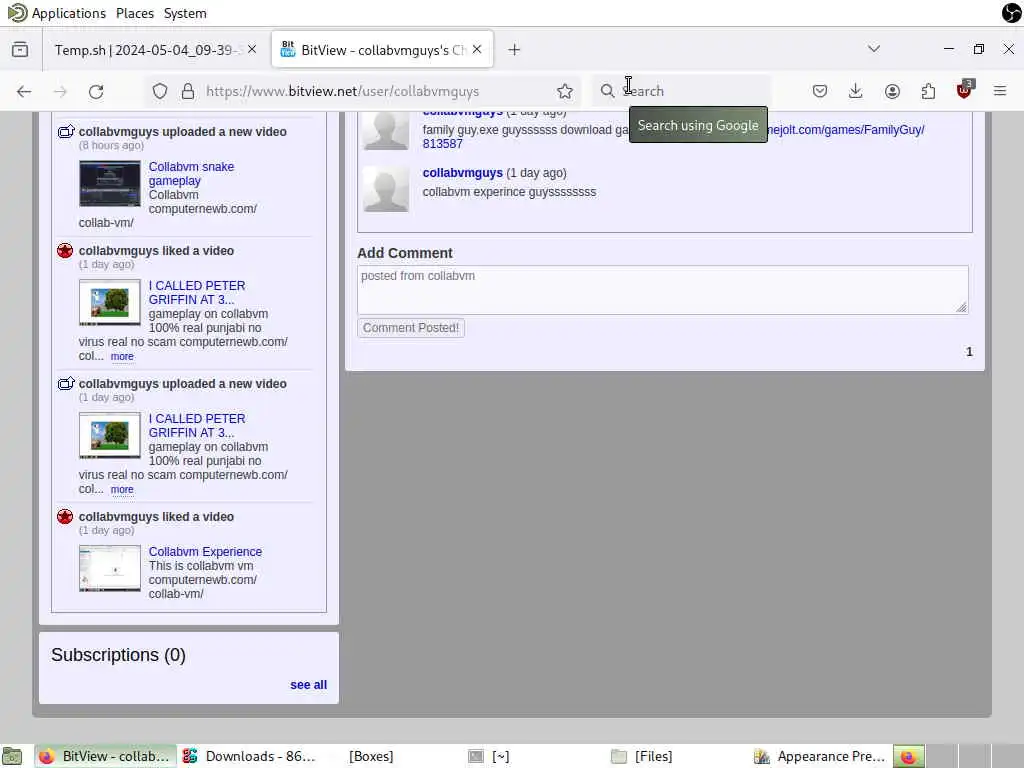Open Firefox account icon
Viewport: 1024px width, 768px height.
click(892, 91)
